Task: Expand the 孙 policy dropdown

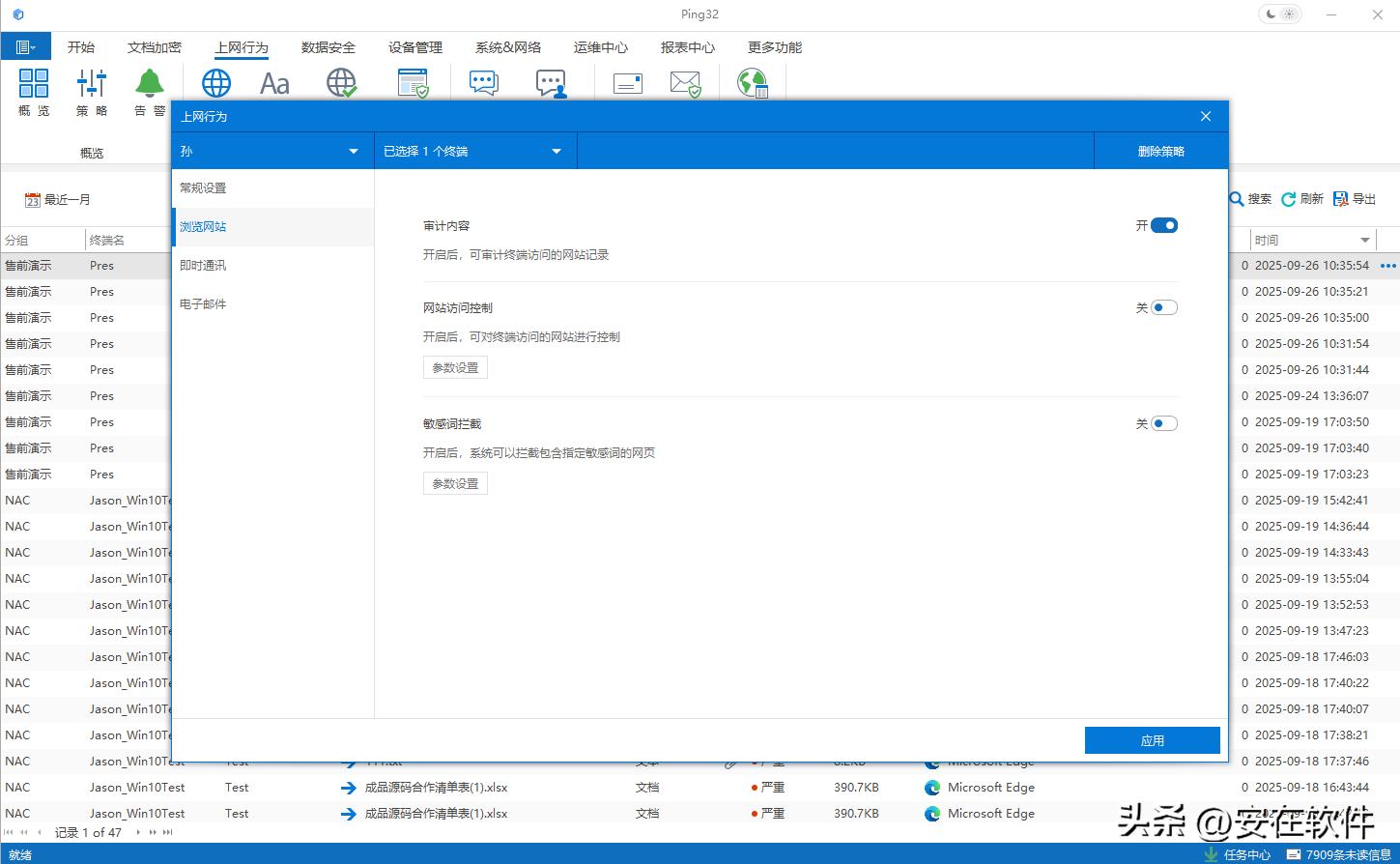Action: [353, 152]
